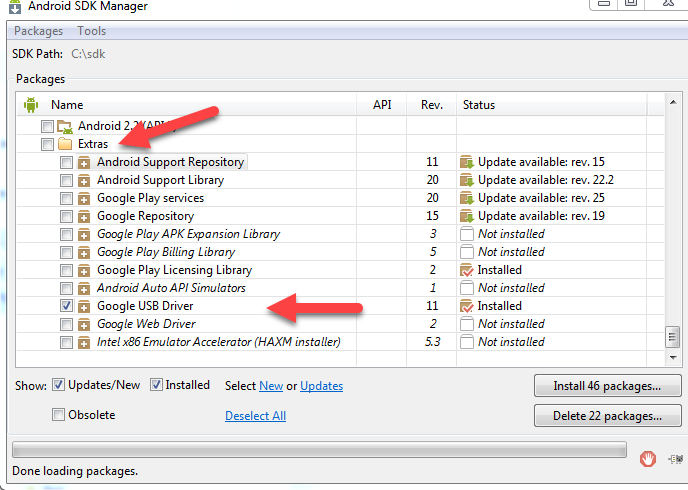688x490 pixels.
Task: Click not-installed status icon for Google Web Driver
Action: (467, 324)
